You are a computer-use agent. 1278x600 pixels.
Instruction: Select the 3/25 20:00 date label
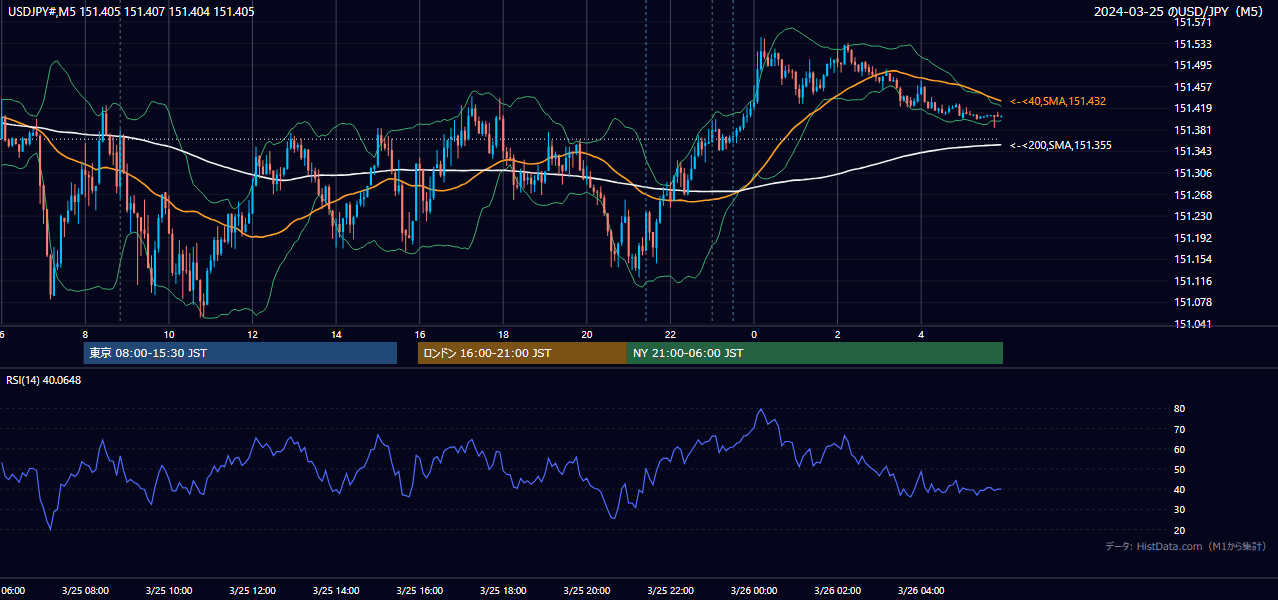(x=587, y=591)
